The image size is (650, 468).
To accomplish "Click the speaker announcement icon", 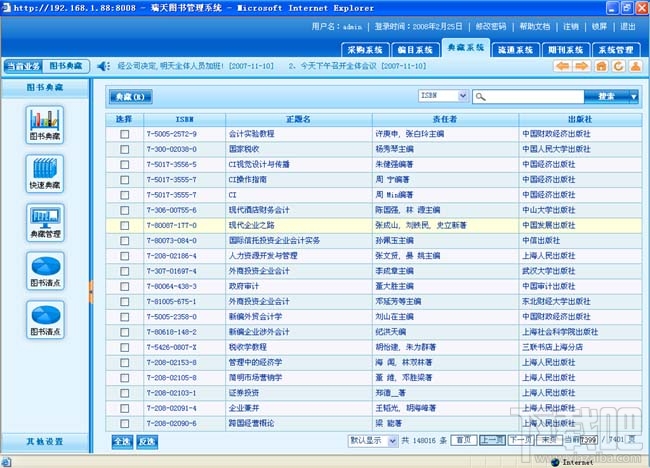I will click(103, 66).
